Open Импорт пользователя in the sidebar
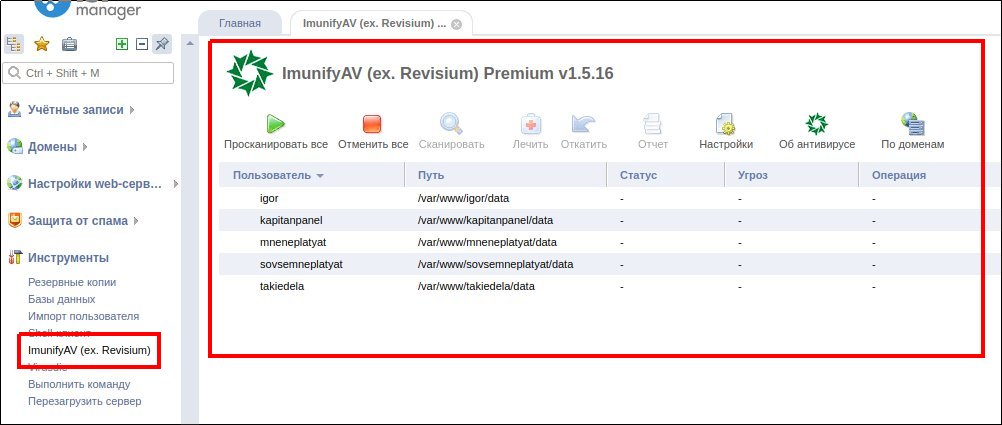Viewport: 1002px width, 425px height. (x=84, y=316)
